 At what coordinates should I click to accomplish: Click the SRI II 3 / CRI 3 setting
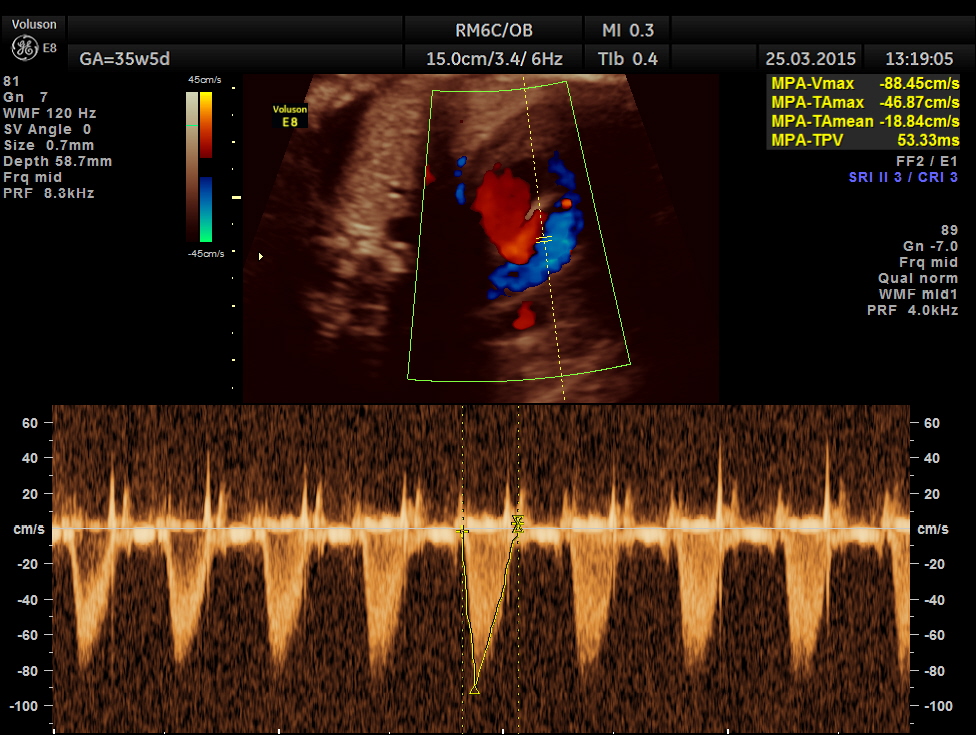pyautogui.click(x=903, y=177)
